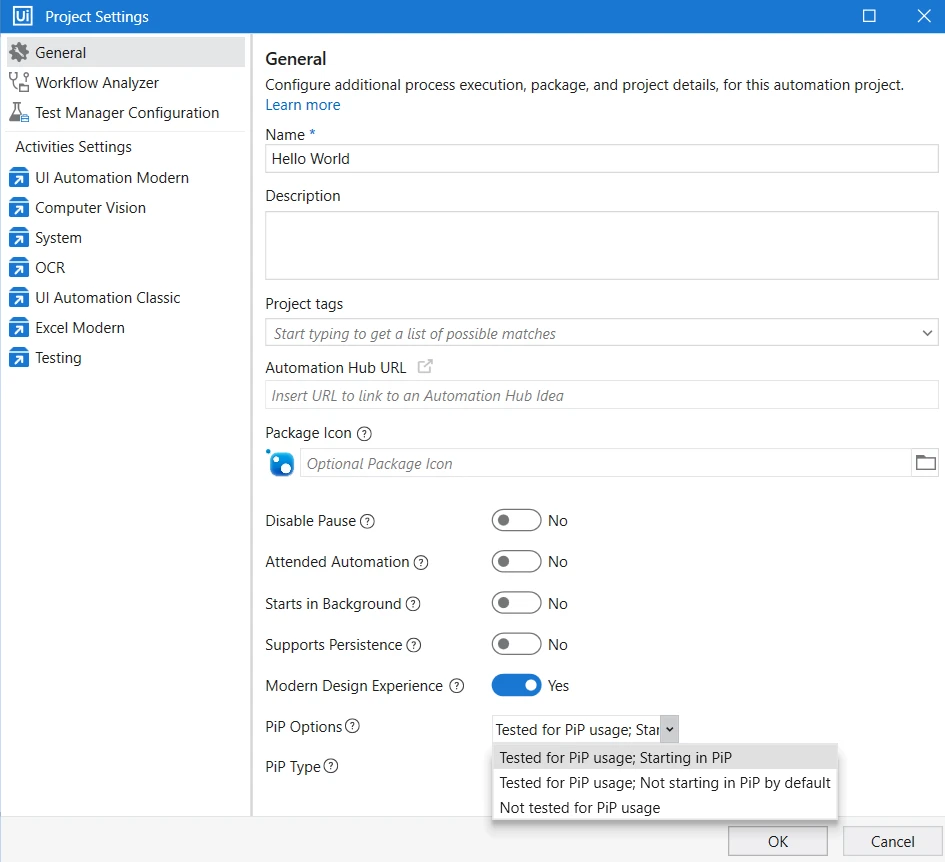The height and width of the screenshot is (862, 945).
Task: Click the System package icon
Action: pyautogui.click(x=19, y=238)
